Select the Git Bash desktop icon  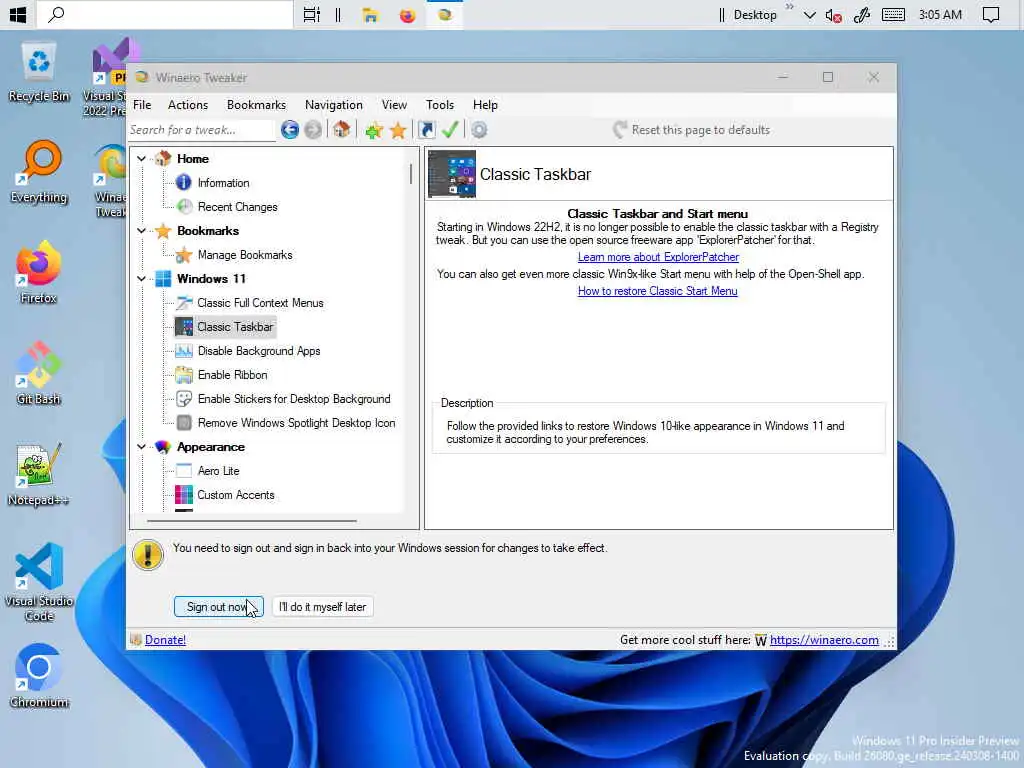[39, 374]
